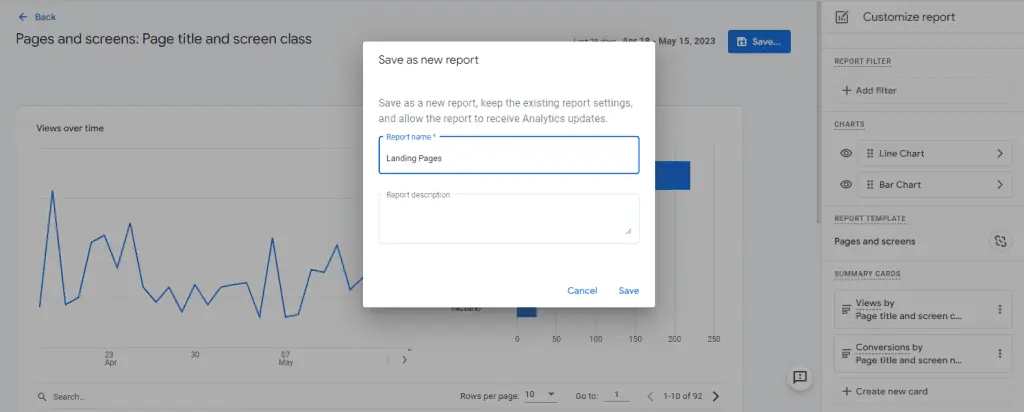Screen dimensions: 1024x412
Task: Click the Customize report pencil icon
Action: (842, 17)
